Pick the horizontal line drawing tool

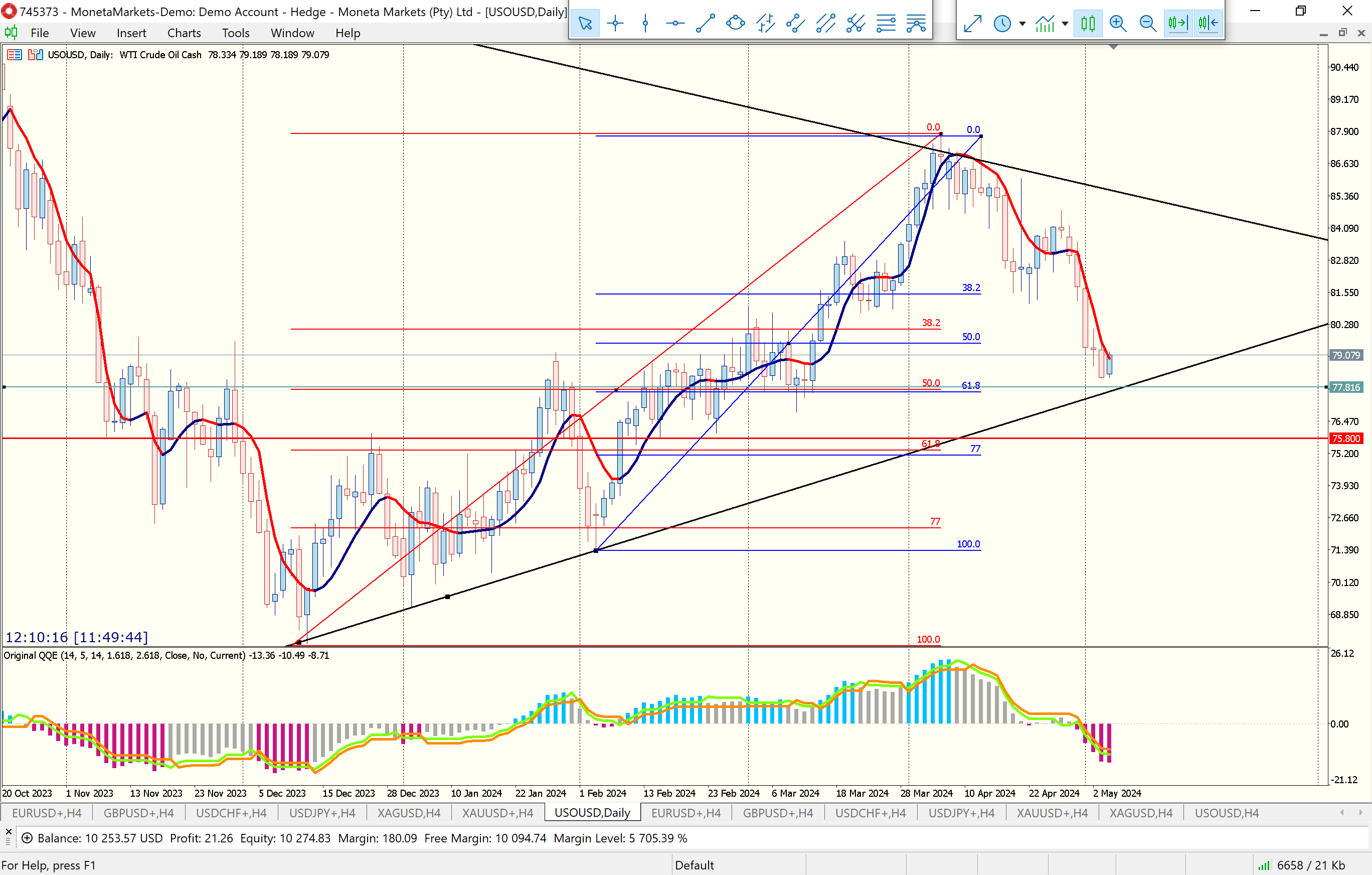tap(675, 24)
